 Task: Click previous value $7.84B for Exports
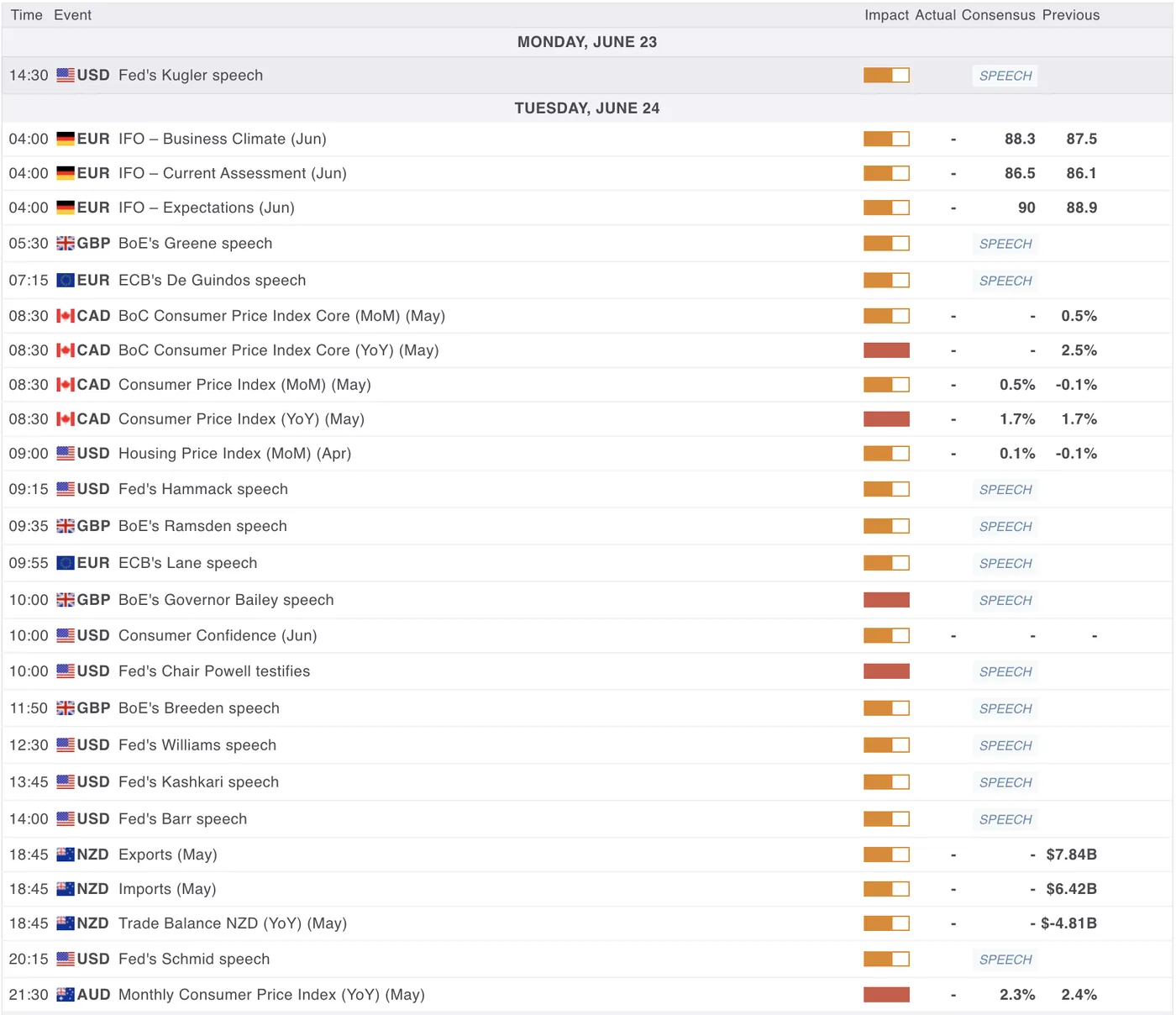pyautogui.click(x=1071, y=855)
